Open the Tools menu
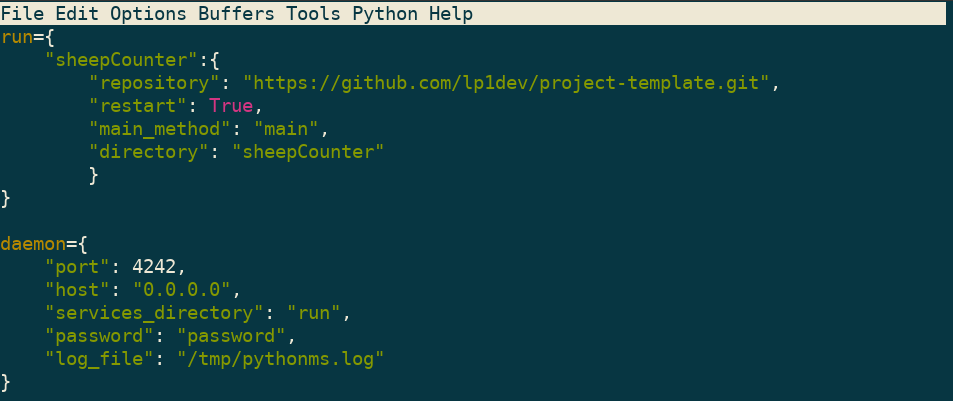The width and height of the screenshot is (953, 401). tap(312, 13)
